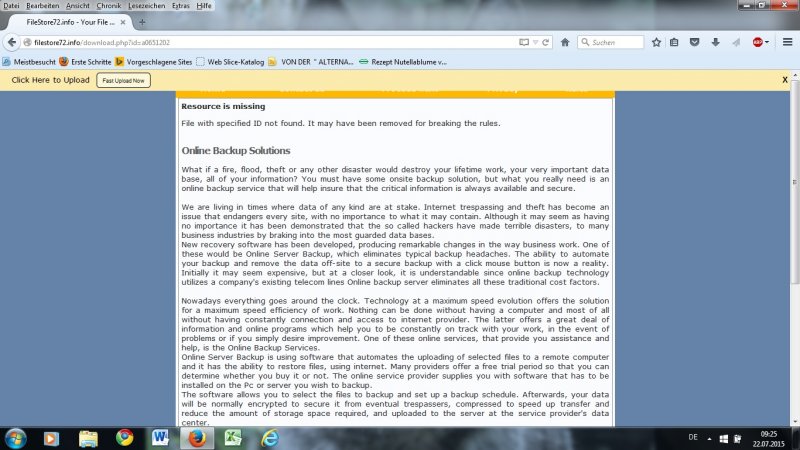Expand the Adblock Plus dropdown arrow
Screen dimensions: 800x450
point(769,43)
